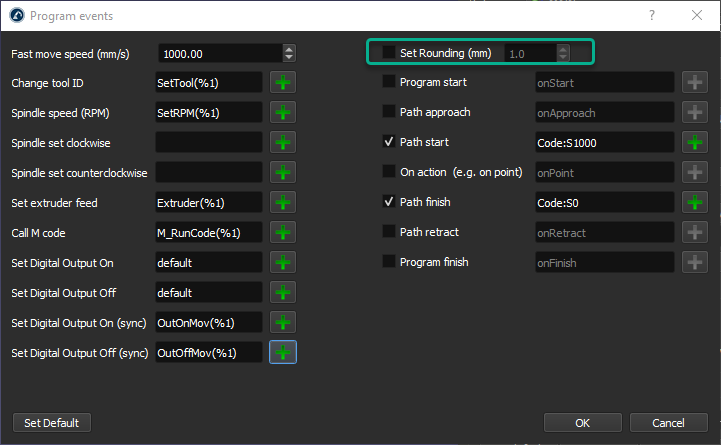This screenshot has width=721, height=445.
Task: Click the plus icon for Spindle set clockwise
Action: coord(284,143)
